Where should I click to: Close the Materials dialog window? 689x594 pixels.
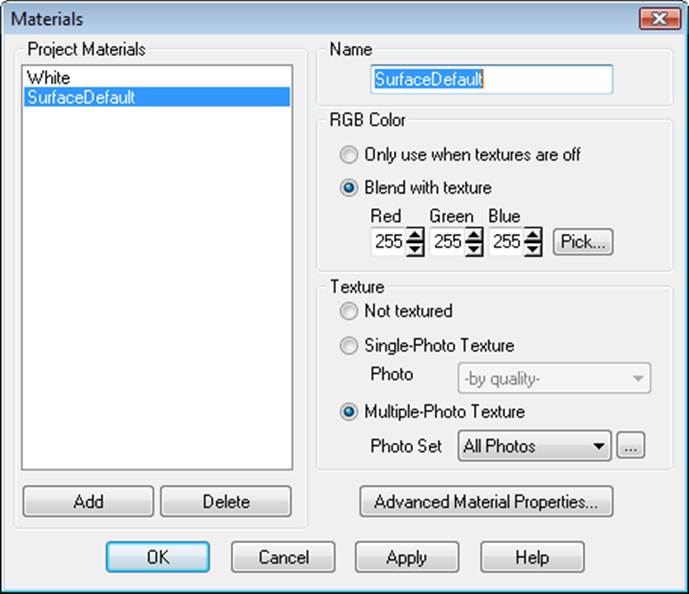pyautogui.click(x=659, y=19)
